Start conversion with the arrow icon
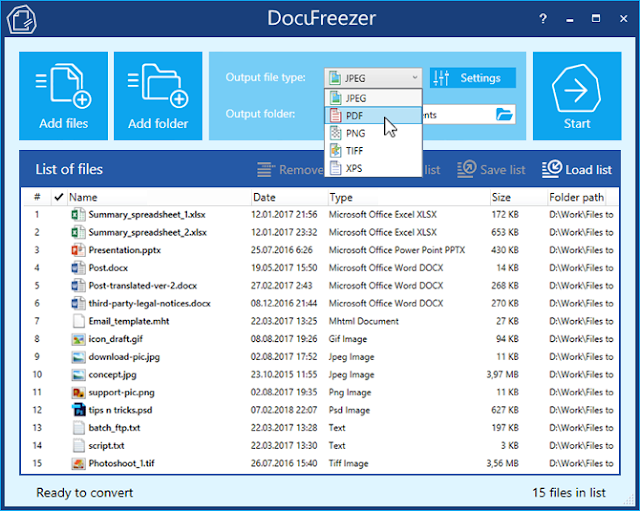Screen dimensions: 640x511 tap(577, 96)
